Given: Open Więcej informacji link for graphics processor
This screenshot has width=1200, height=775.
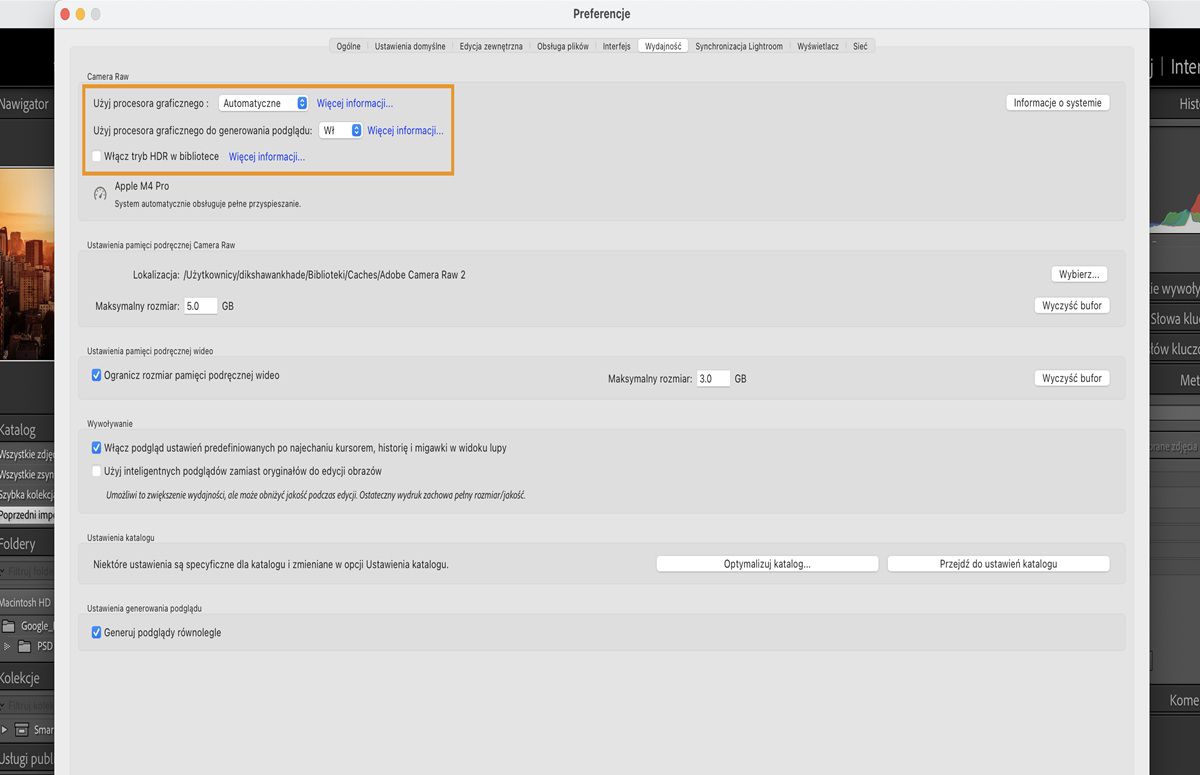Looking at the screenshot, I should tap(355, 103).
